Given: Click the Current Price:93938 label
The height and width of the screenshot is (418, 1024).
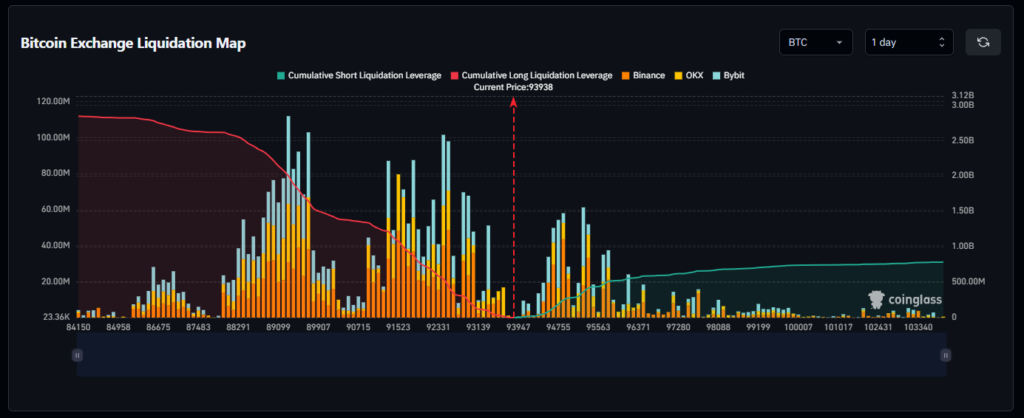Looking at the screenshot, I should (513, 87).
